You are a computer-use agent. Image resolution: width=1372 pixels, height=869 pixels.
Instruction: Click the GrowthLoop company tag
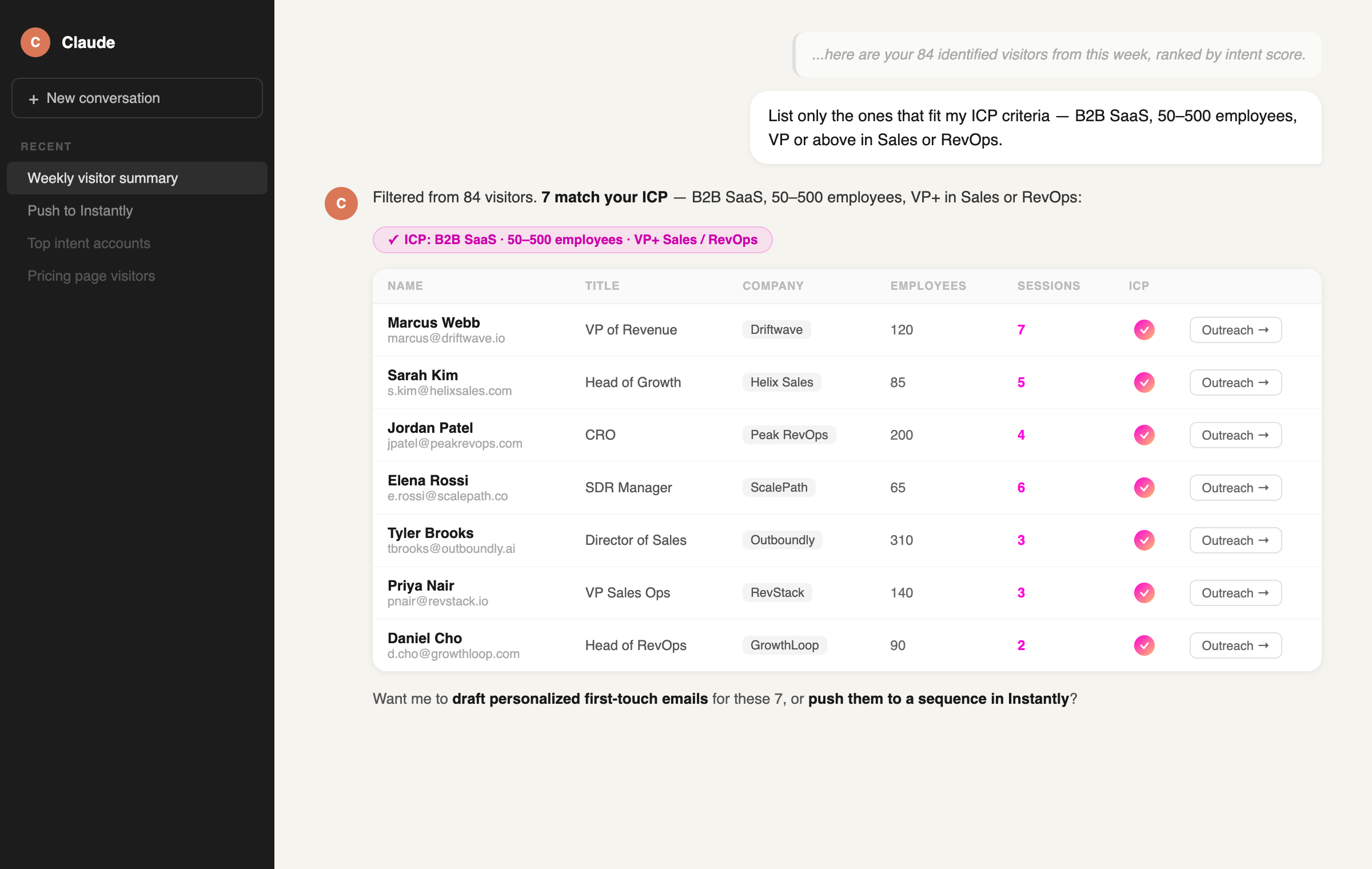click(784, 645)
